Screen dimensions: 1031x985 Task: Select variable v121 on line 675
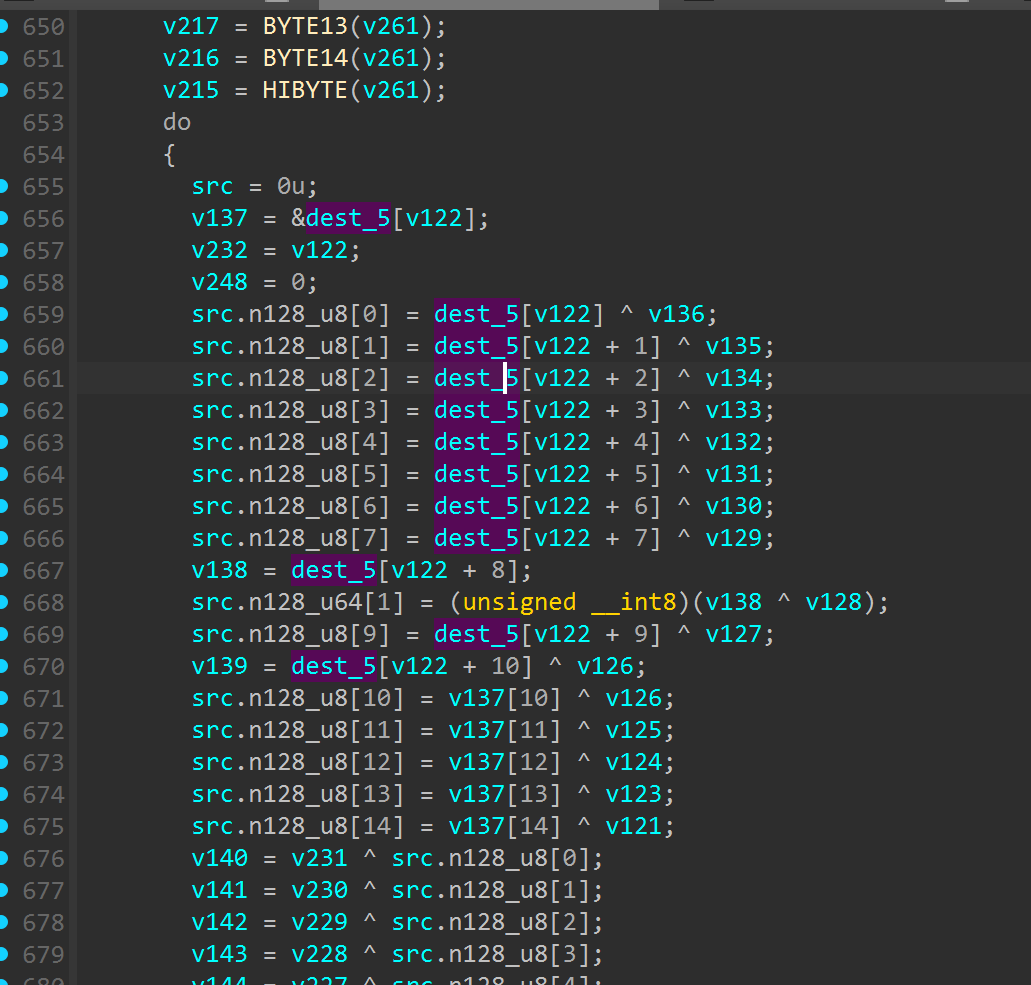tap(634, 827)
